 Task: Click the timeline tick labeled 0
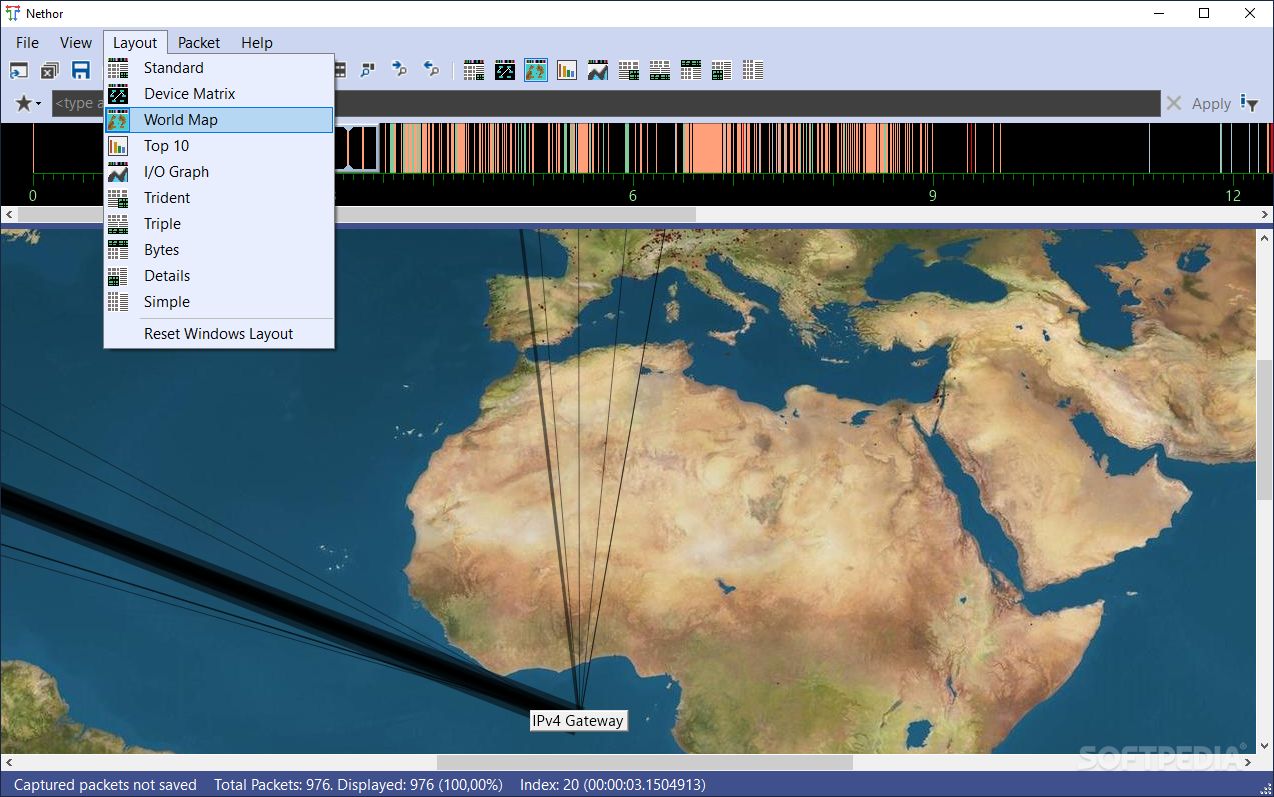pyautogui.click(x=33, y=196)
